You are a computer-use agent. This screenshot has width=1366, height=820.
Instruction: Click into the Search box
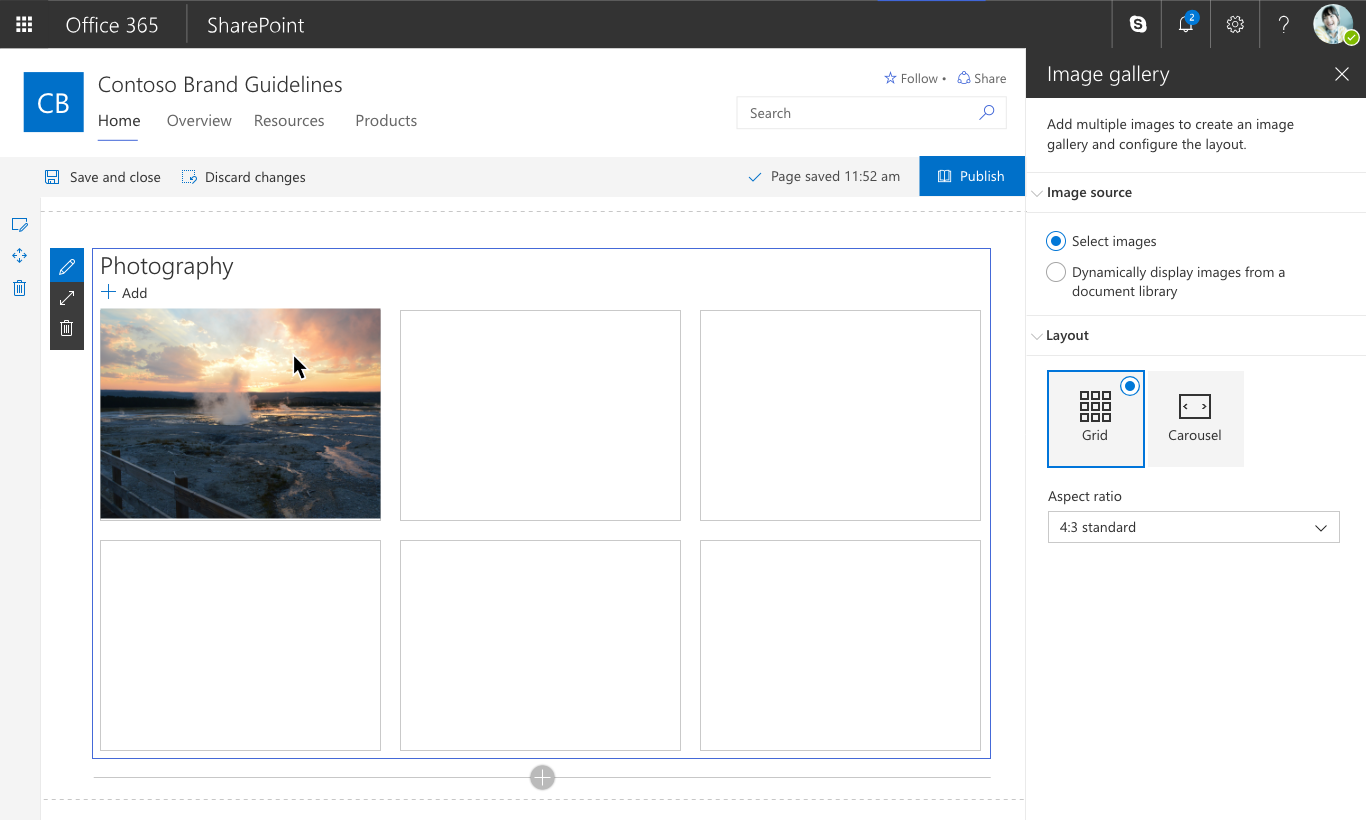click(871, 113)
